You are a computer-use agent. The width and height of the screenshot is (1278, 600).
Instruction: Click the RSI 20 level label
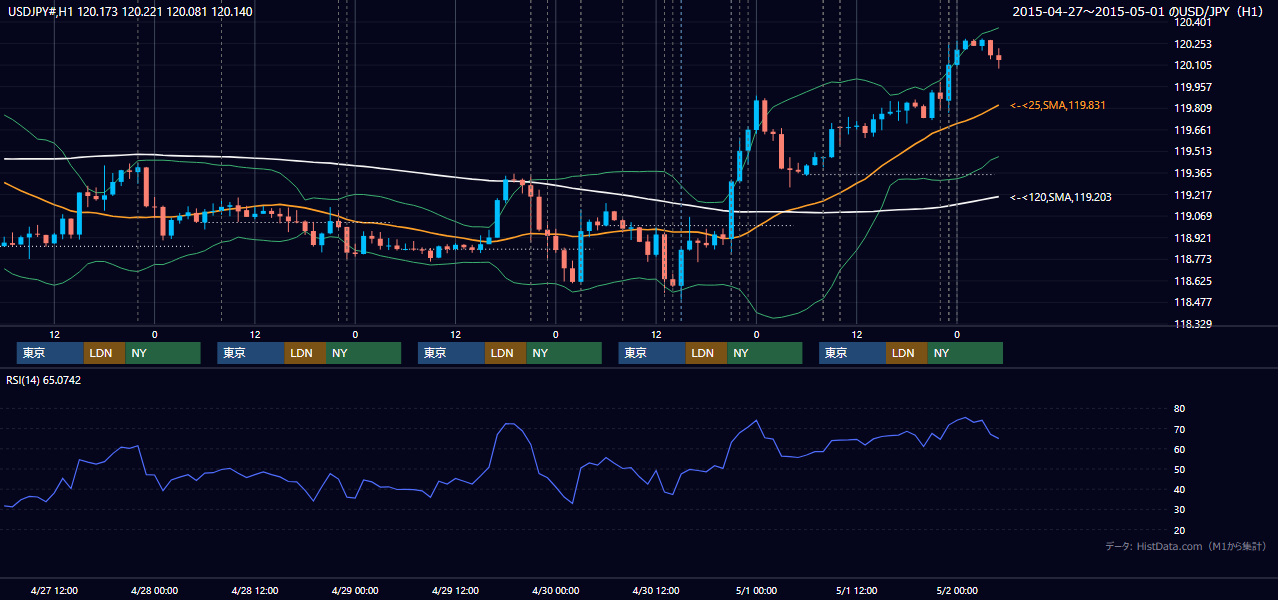click(x=1180, y=530)
